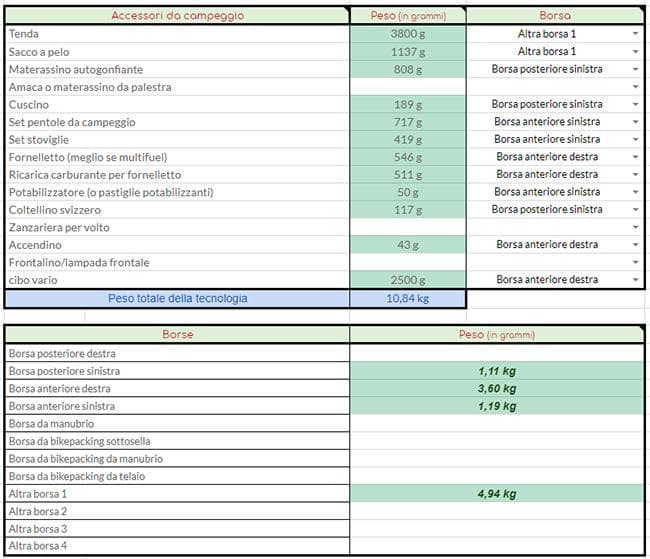Click the Borsa da manubrio row
Screen dimensions: 650x559
pyautogui.click(x=177, y=423)
